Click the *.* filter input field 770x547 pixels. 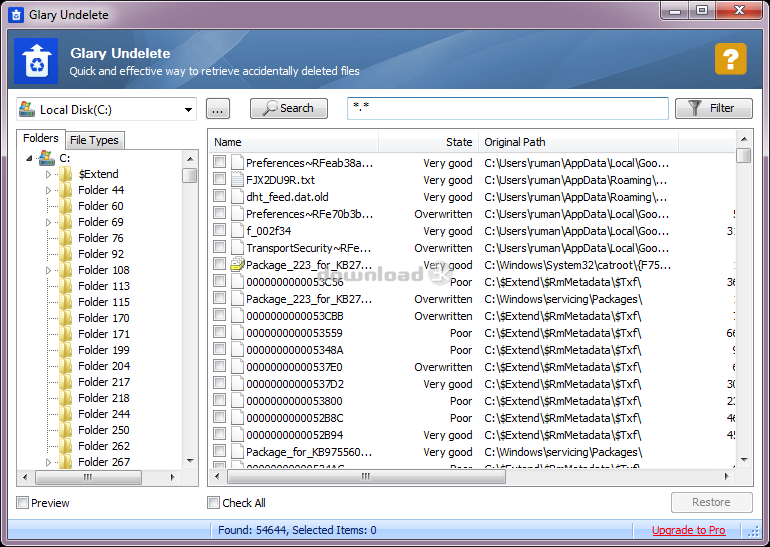pyautogui.click(x=508, y=108)
